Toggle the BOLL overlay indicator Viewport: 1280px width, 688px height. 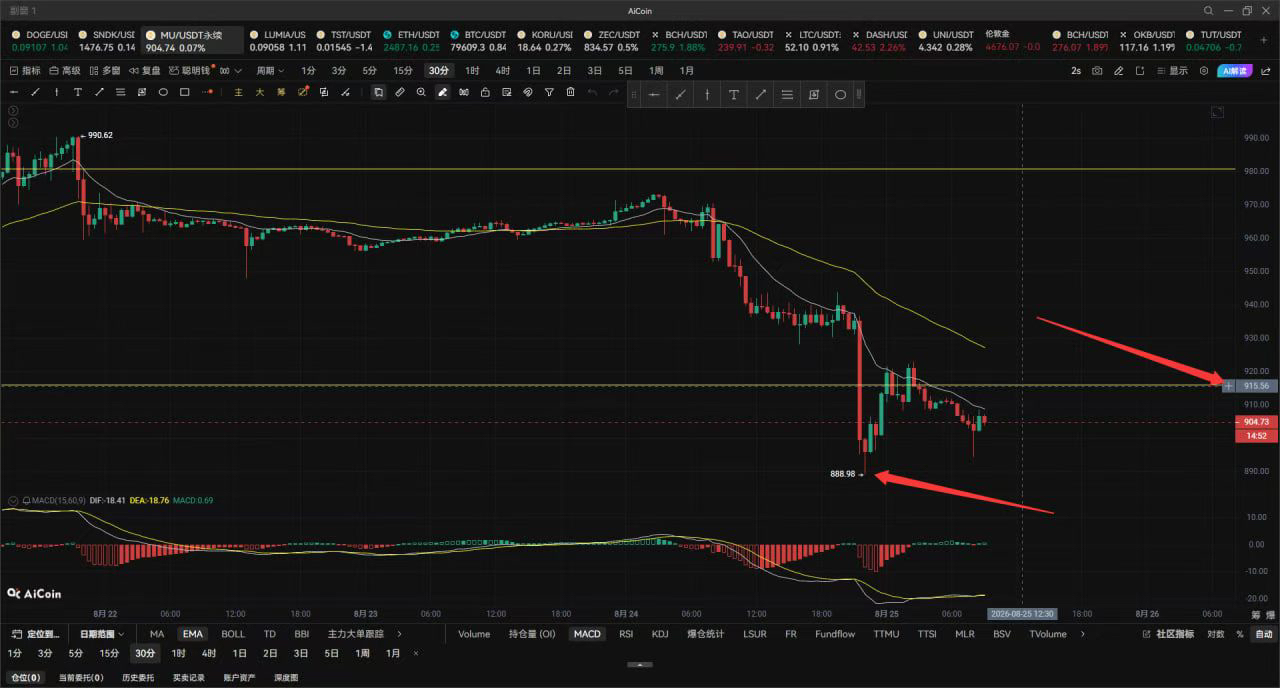click(233, 634)
